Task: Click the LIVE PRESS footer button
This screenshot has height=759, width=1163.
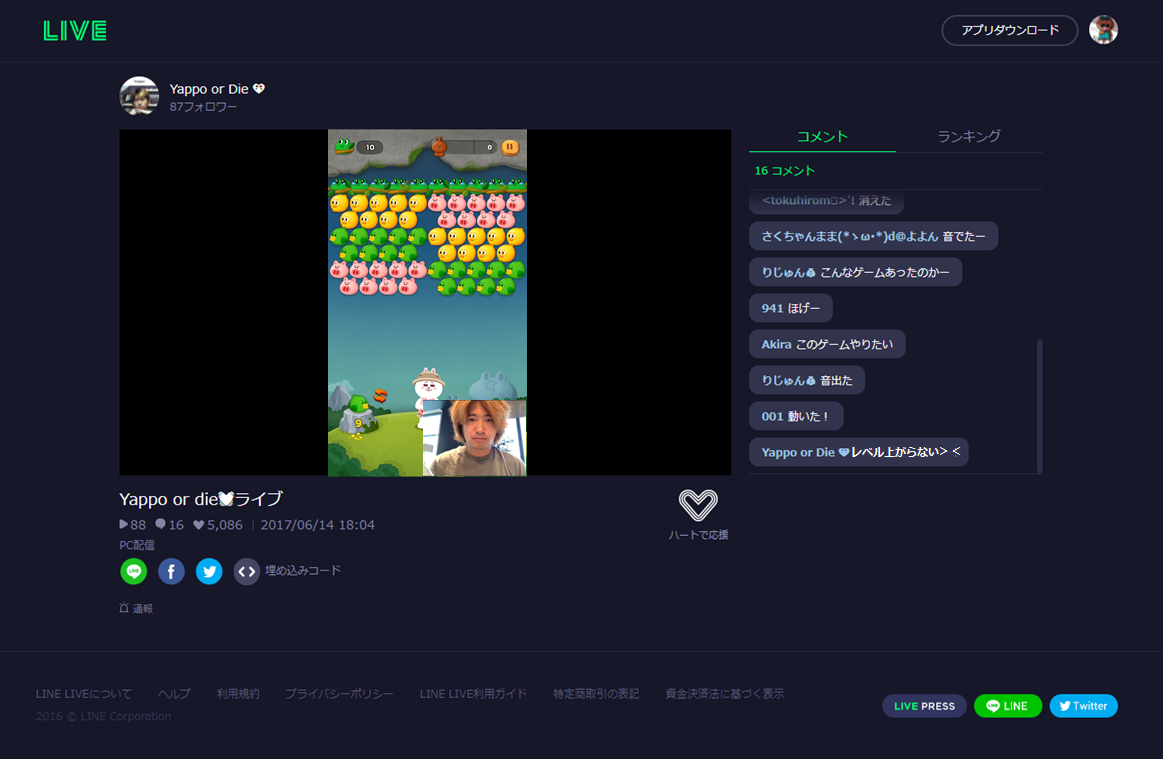Action: (x=924, y=706)
